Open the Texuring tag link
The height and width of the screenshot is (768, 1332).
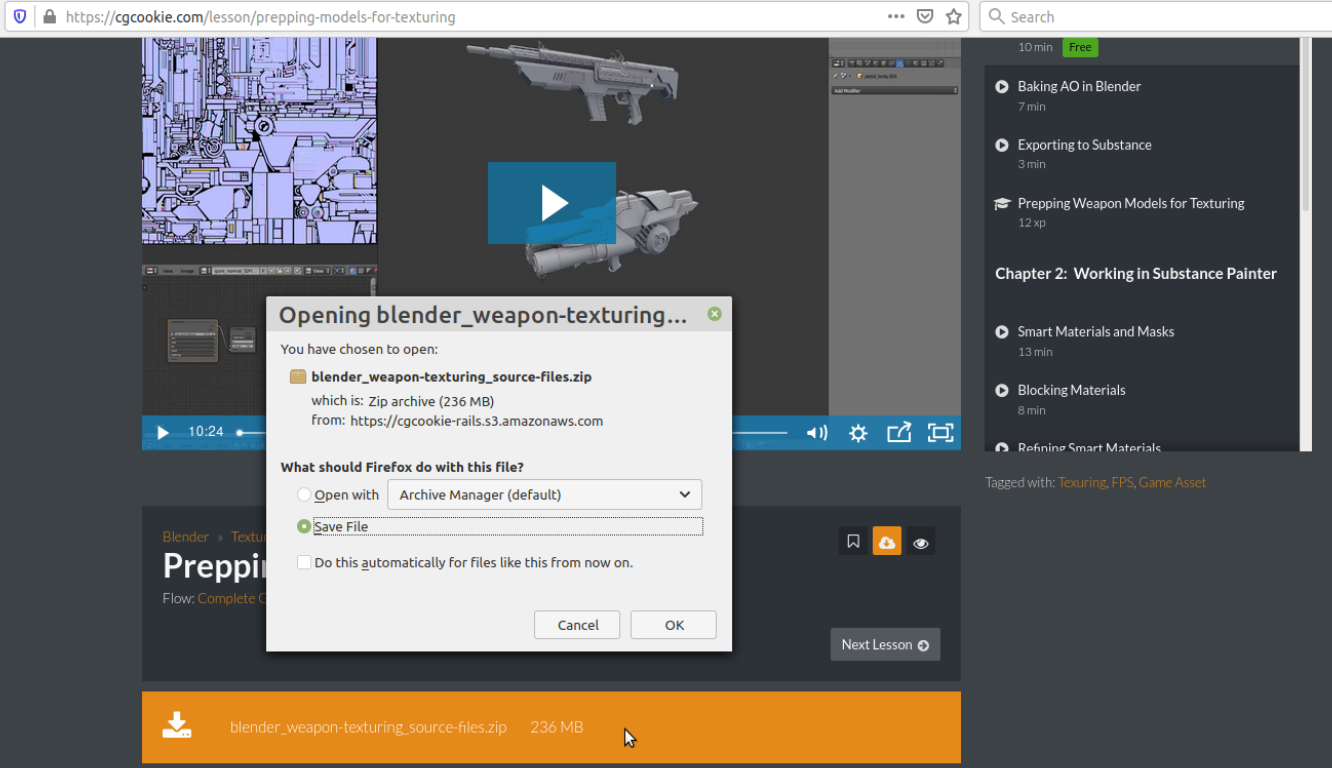point(1082,482)
